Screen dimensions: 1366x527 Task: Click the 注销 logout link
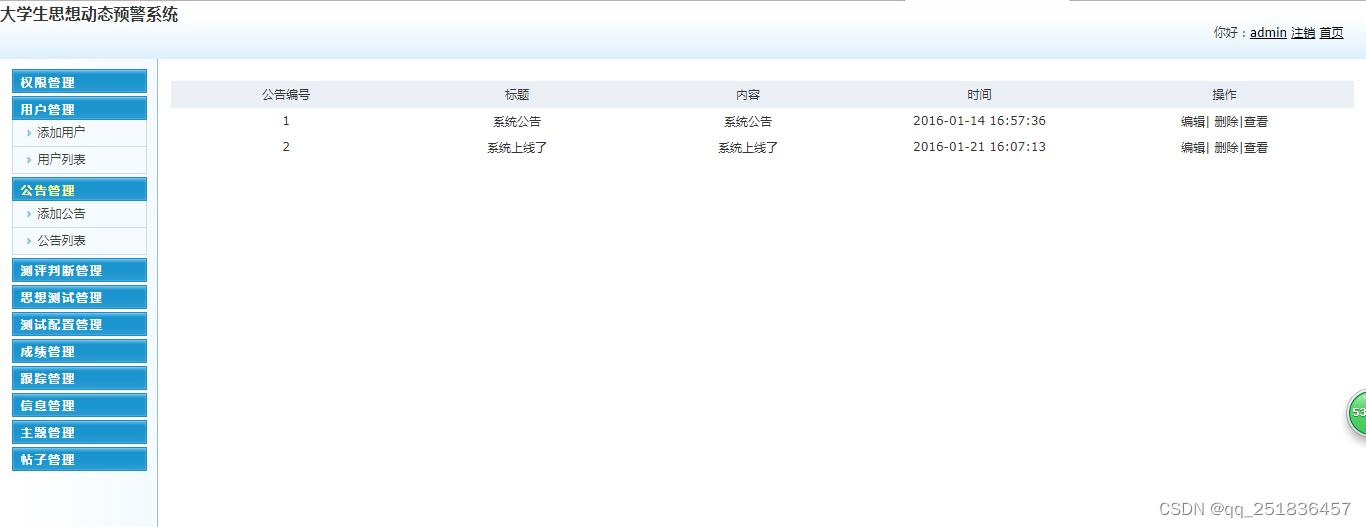(x=1303, y=32)
